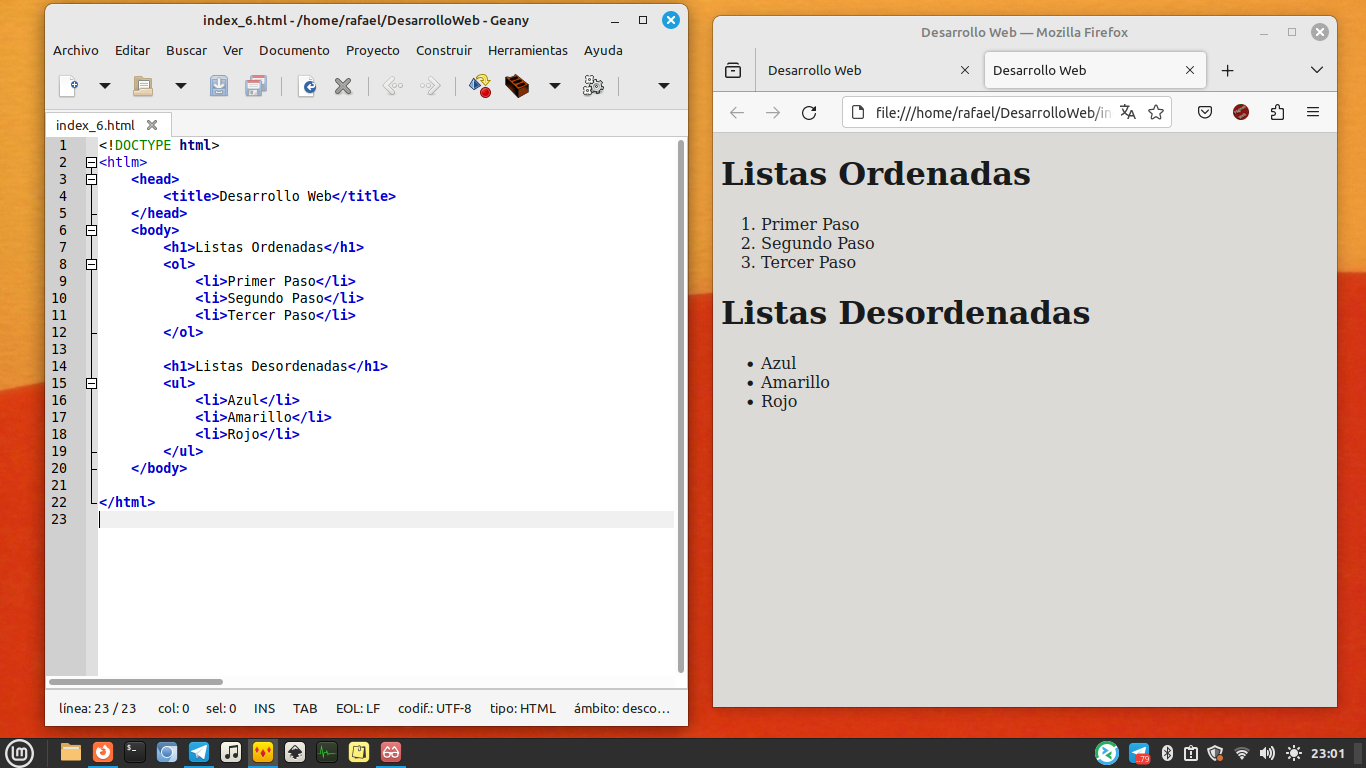Click Firefox's back navigation arrow
Image resolution: width=1366 pixels, height=768 pixels.
737,113
